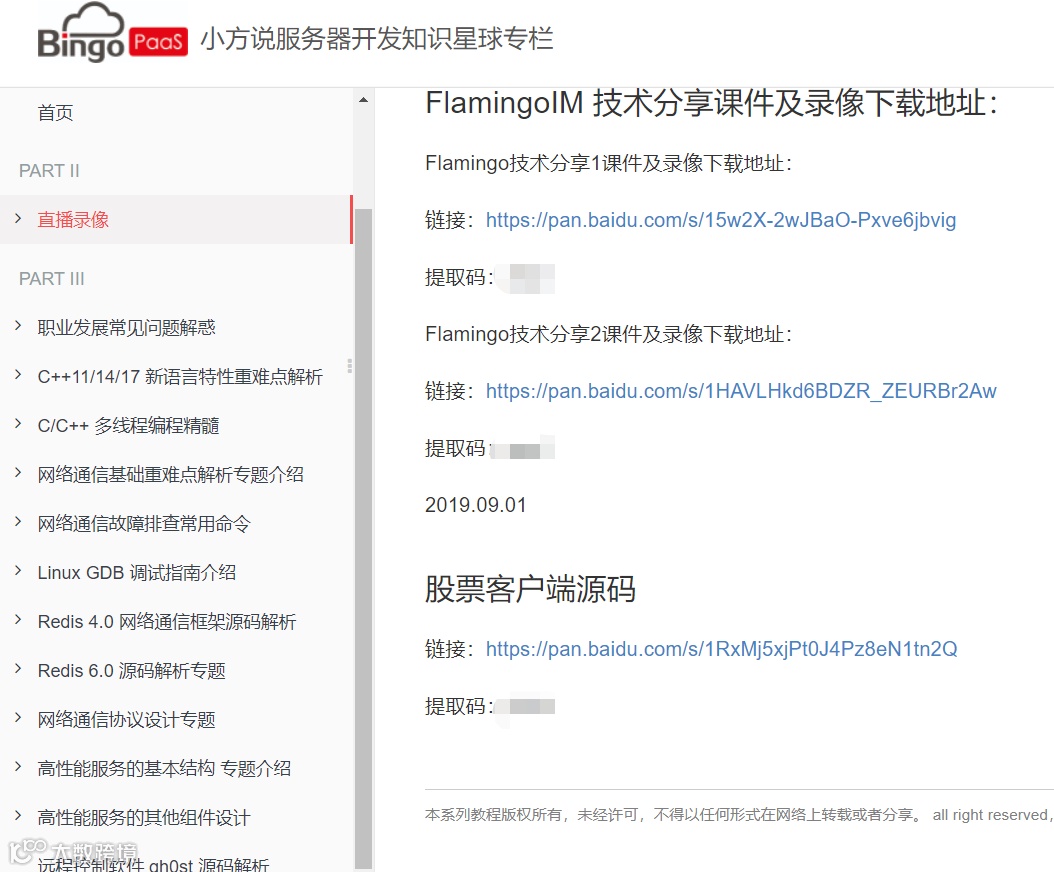1054x872 pixels.
Task: Expand chevron beside 网络通信基础重难点解析专题介绍
Action: coord(18,473)
